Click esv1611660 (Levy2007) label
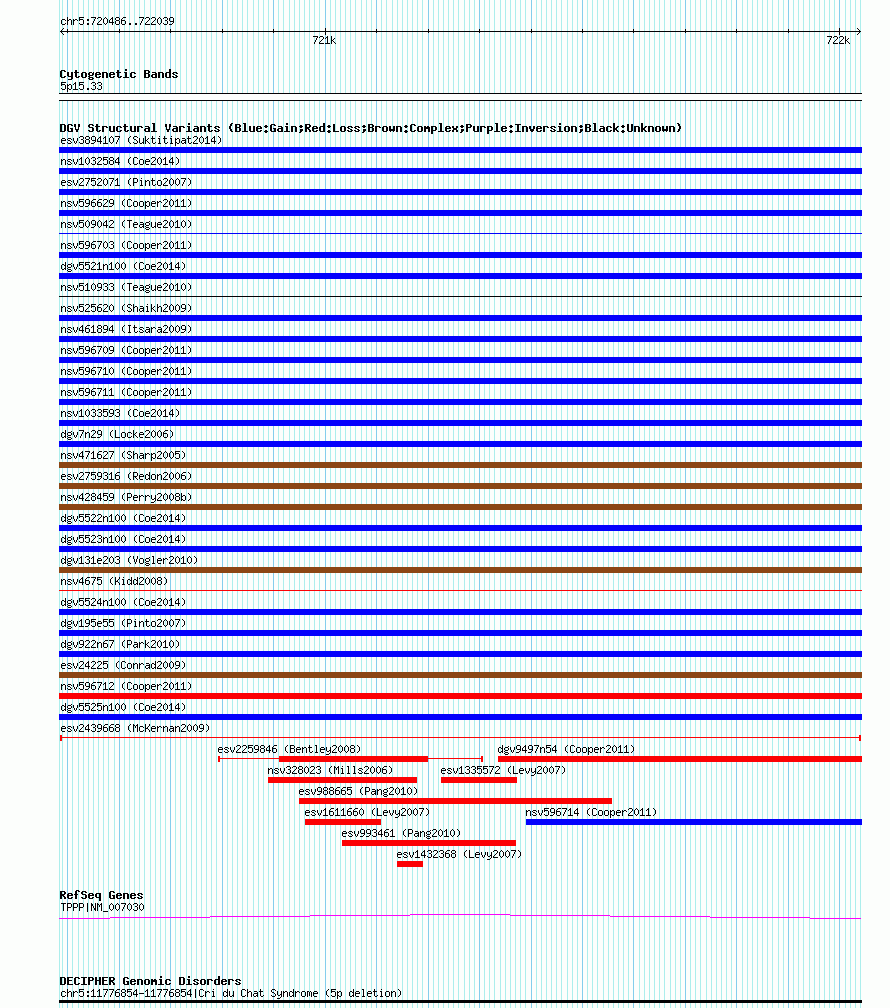The image size is (890, 1008). point(367,813)
